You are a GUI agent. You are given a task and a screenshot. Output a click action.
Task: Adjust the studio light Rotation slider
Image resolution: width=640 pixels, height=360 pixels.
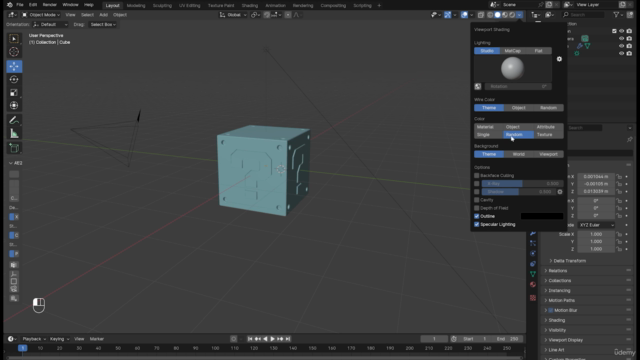click(x=518, y=87)
